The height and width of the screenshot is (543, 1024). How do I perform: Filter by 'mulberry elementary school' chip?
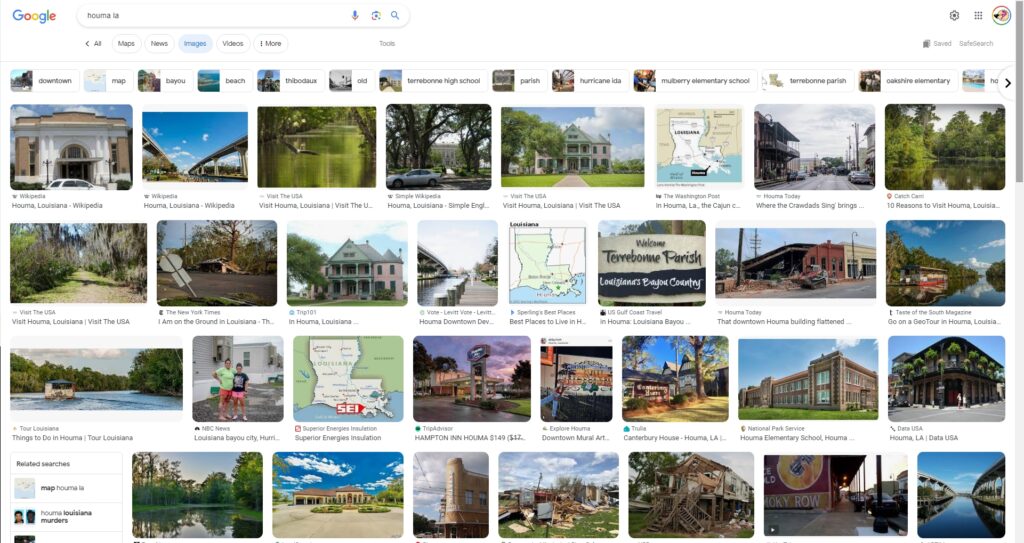tap(695, 81)
